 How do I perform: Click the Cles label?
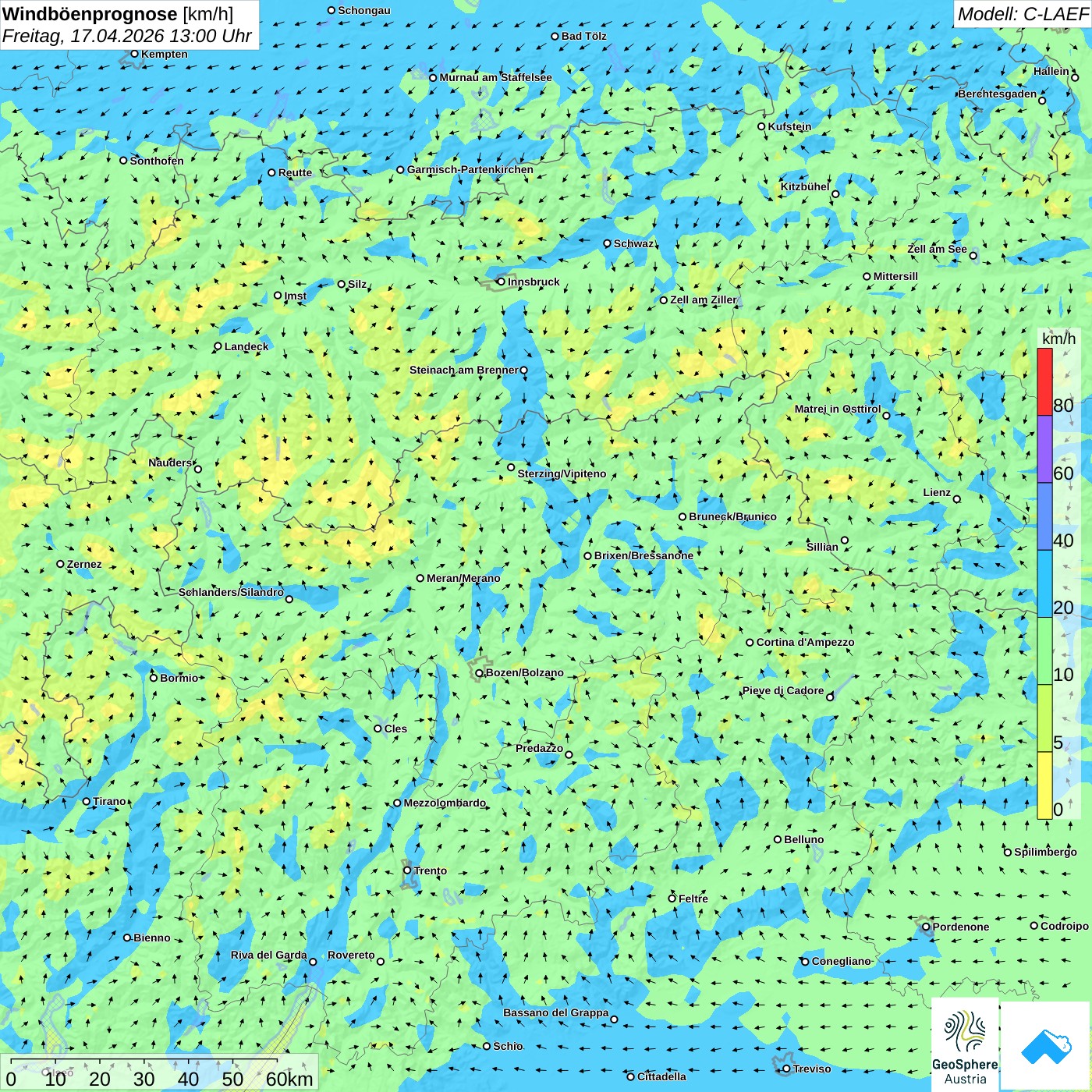(x=395, y=729)
